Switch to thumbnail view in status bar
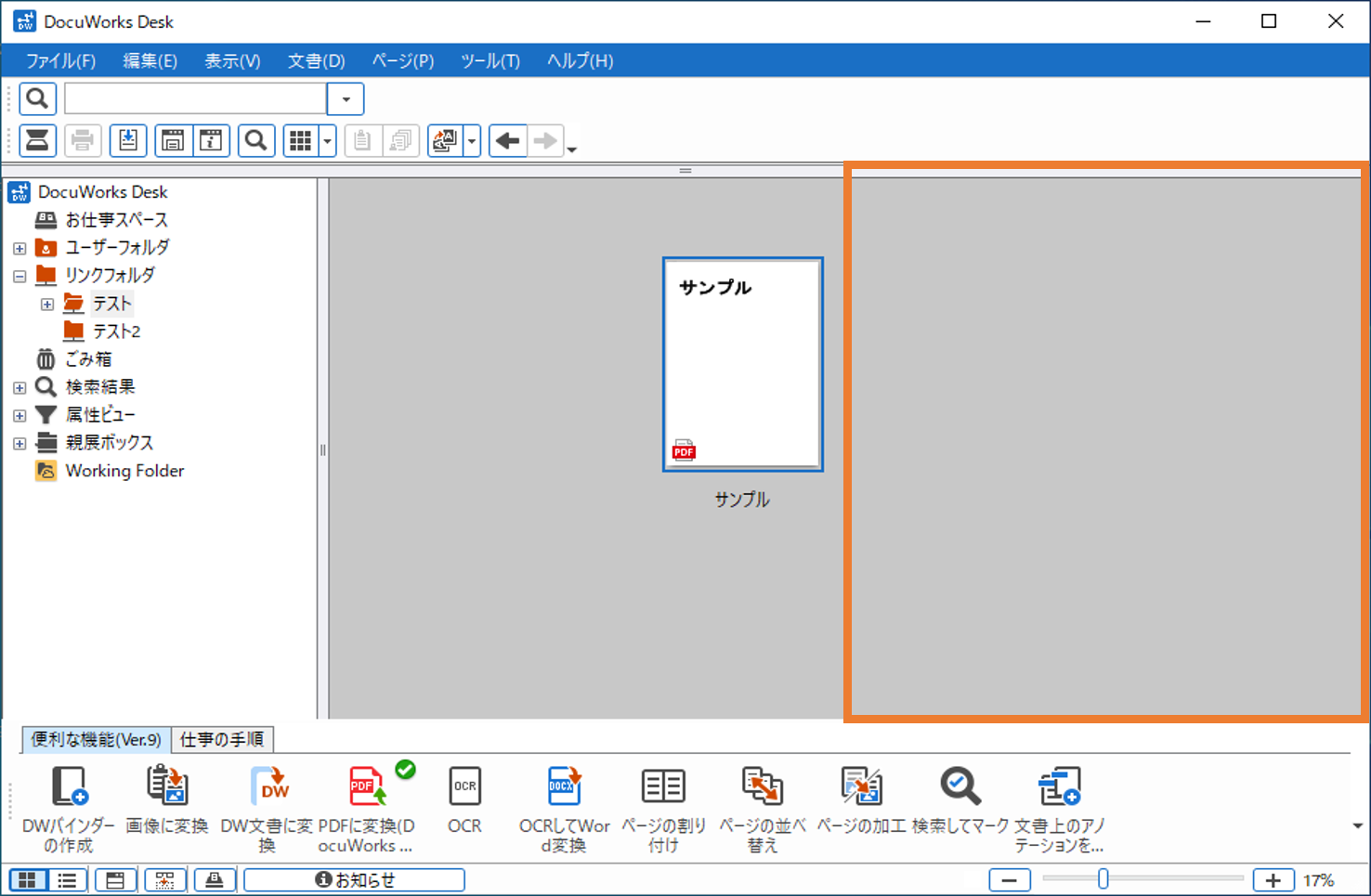Image resolution: width=1371 pixels, height=896 pixels. [x=28, y=880]
